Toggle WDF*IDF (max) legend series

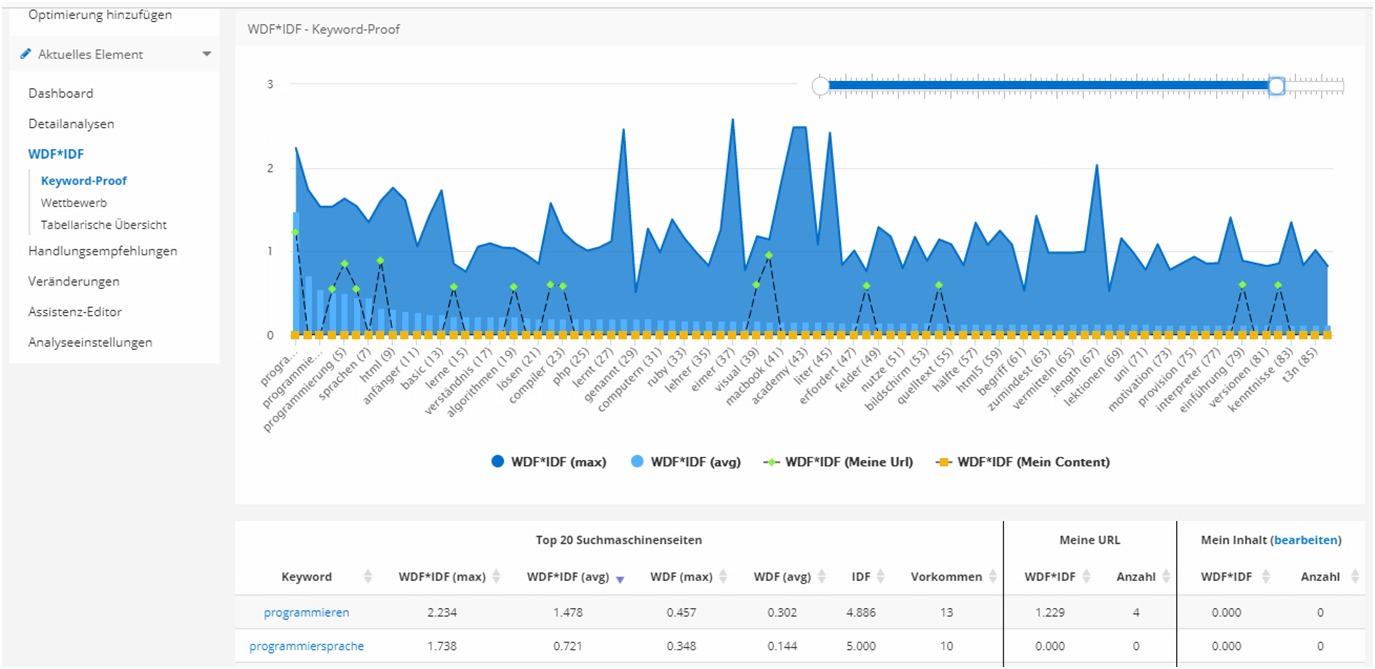click(548, 462)
